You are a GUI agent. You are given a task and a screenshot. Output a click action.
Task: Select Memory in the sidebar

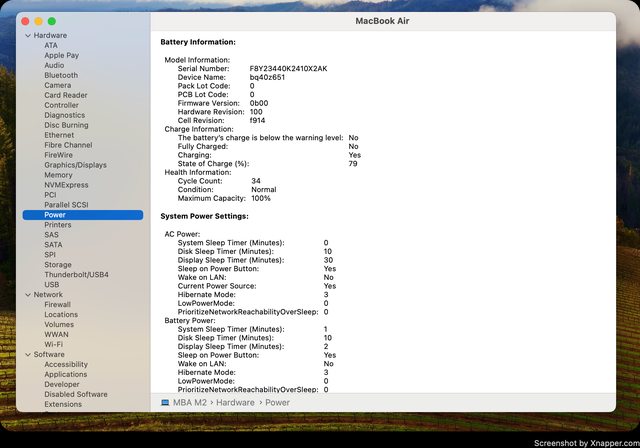click(58, 175)
